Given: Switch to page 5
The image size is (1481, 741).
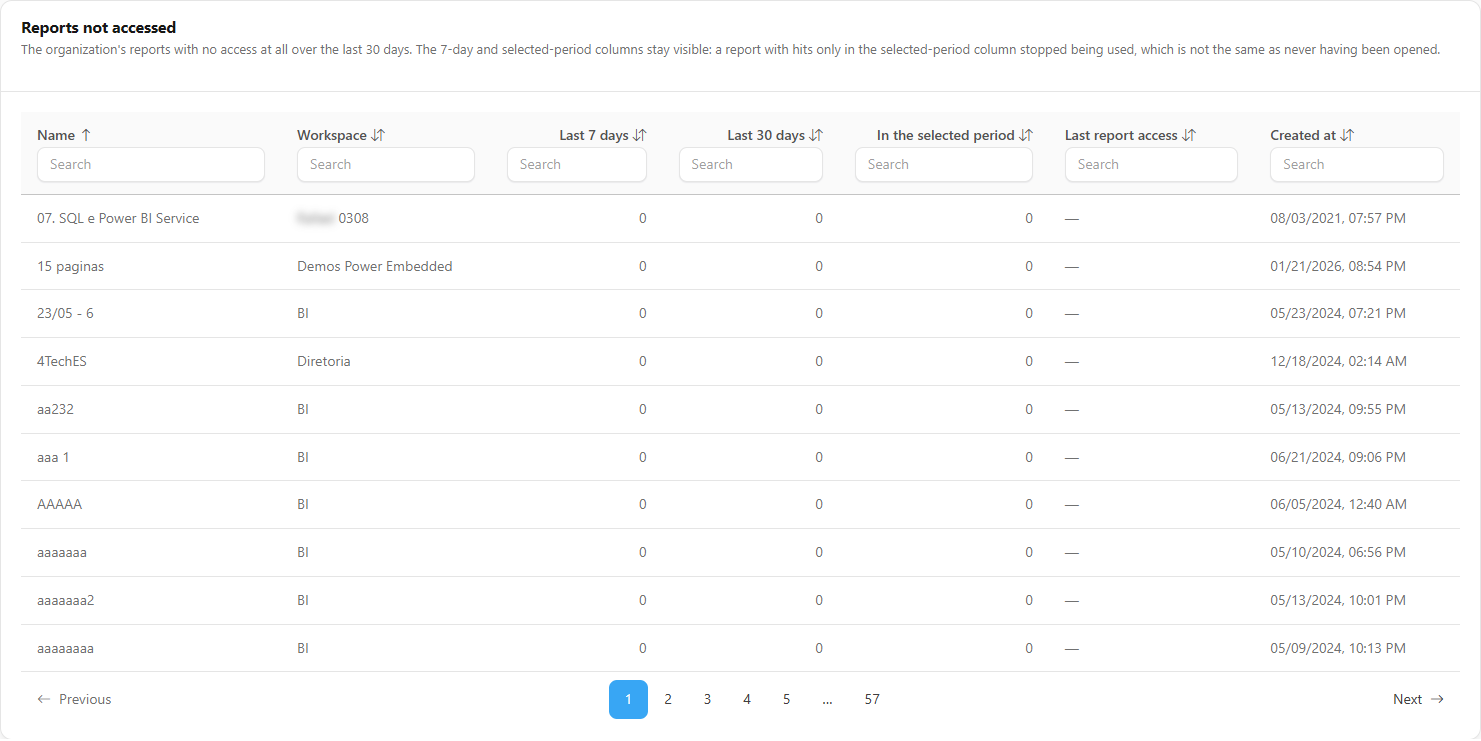Looking at the screenshot, I should pyautogui.click(x=787, y=700).
